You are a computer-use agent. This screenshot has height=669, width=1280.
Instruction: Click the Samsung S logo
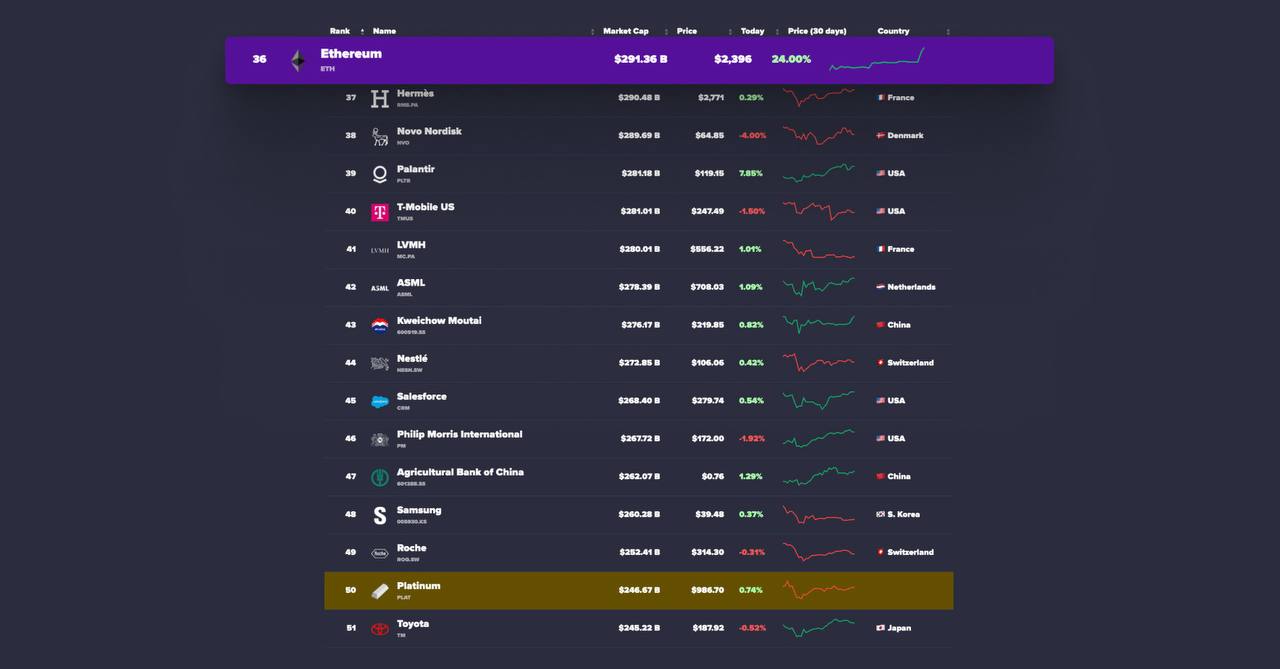(x=380, y=515)
